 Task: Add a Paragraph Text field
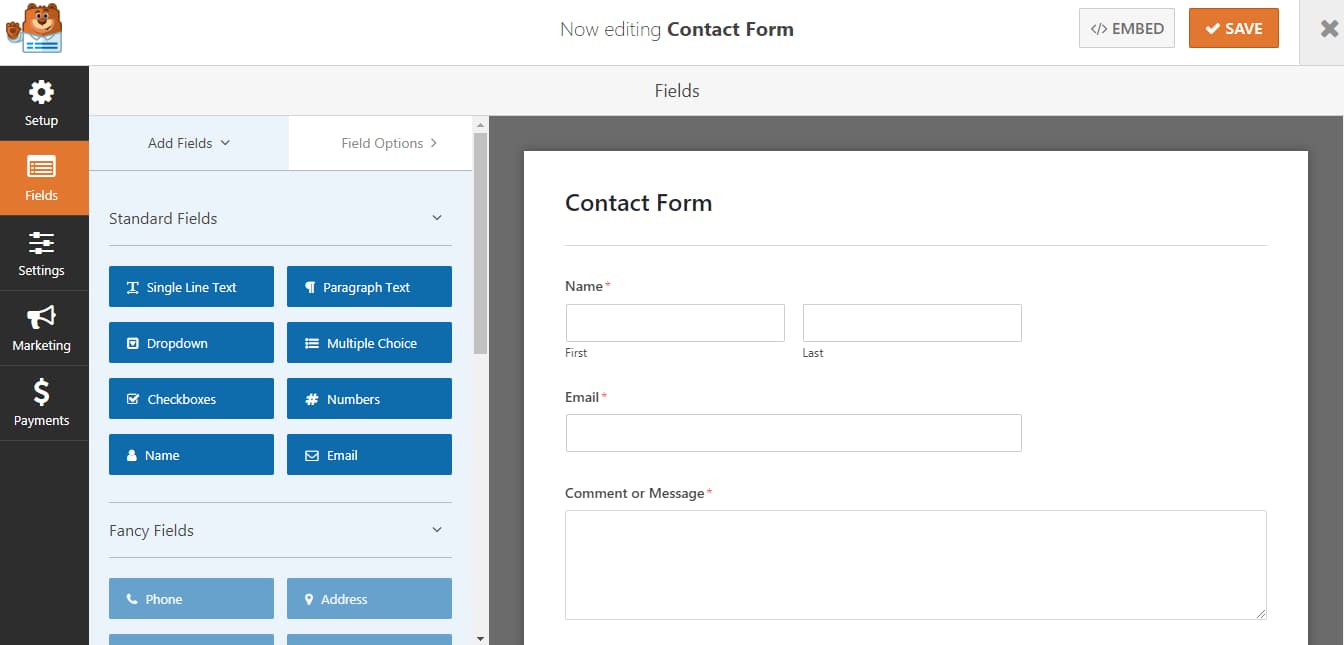[369, 287]
